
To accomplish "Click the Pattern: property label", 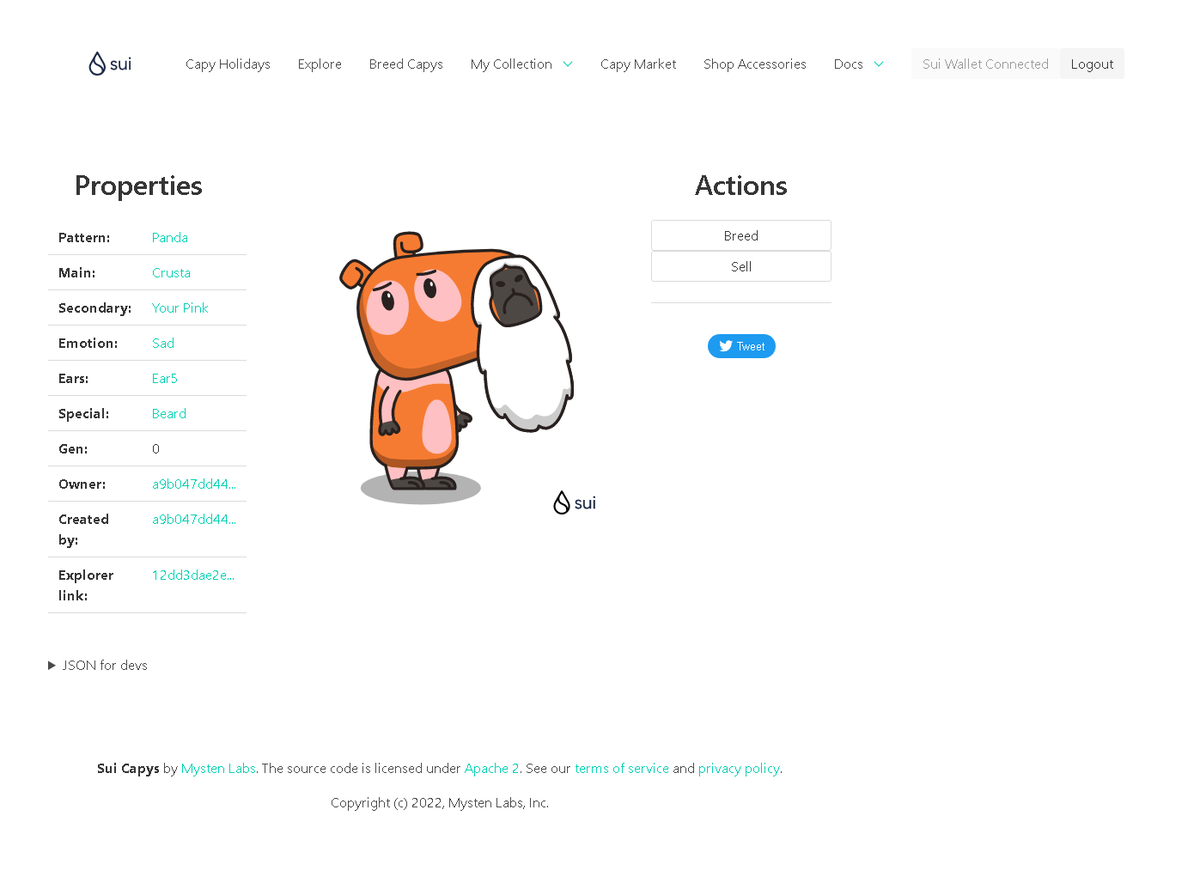I will [x=84, y=238].
